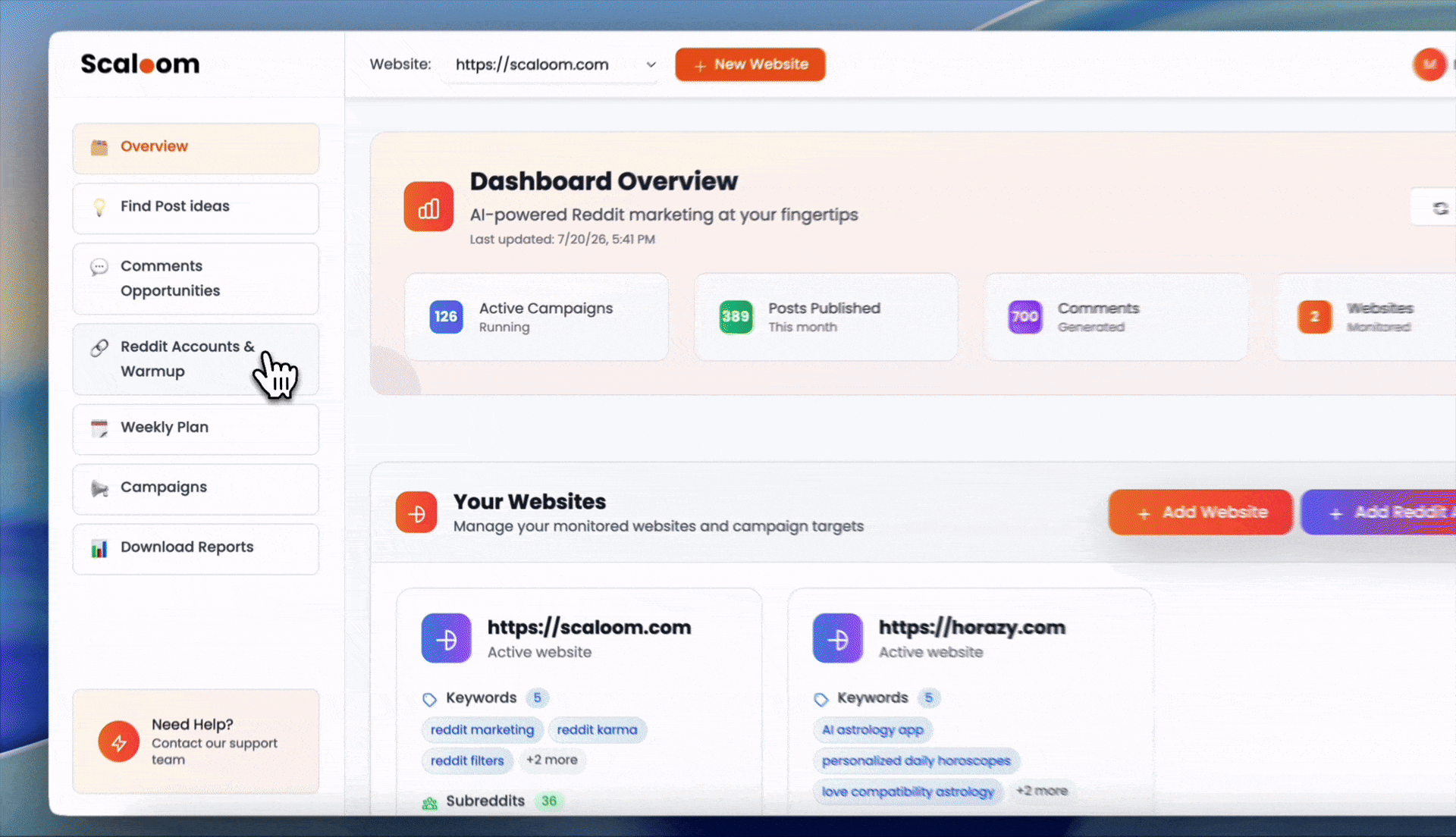This screenshot has height=837, width=1456.
Task: Click the Last updated timestamp text
Action: [562, 240]
